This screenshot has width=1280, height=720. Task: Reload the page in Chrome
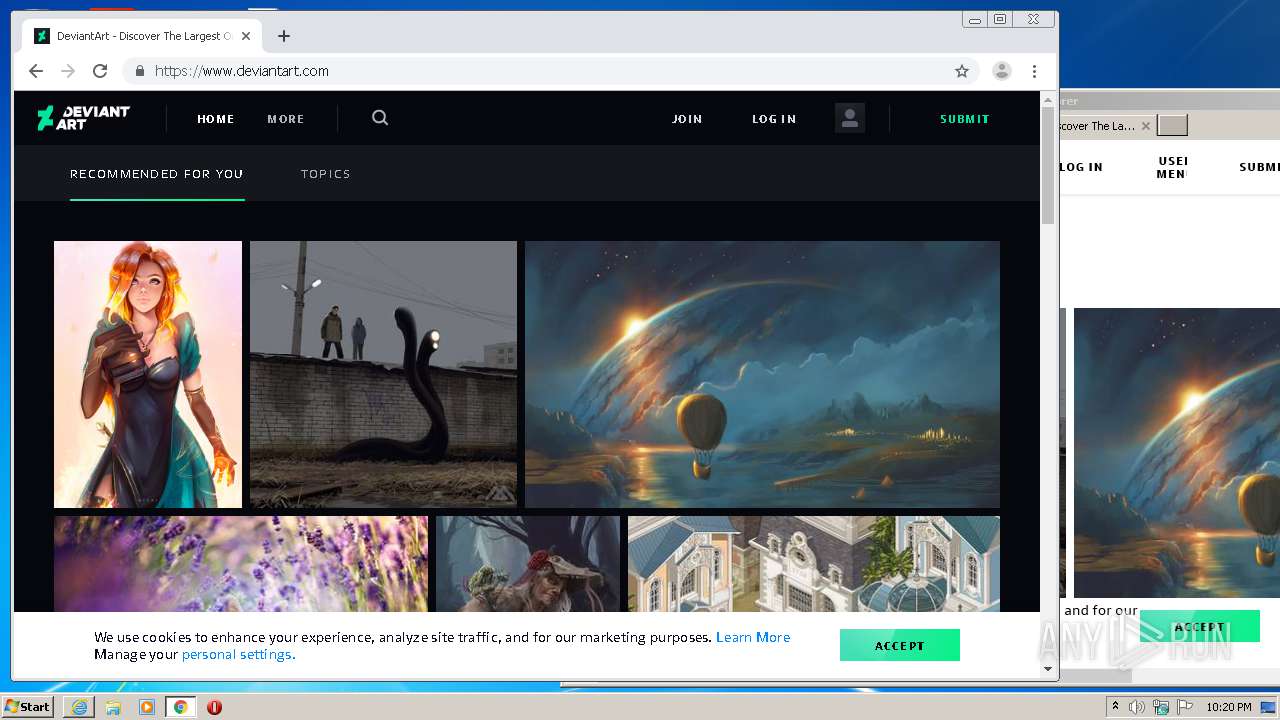[100, 71]
